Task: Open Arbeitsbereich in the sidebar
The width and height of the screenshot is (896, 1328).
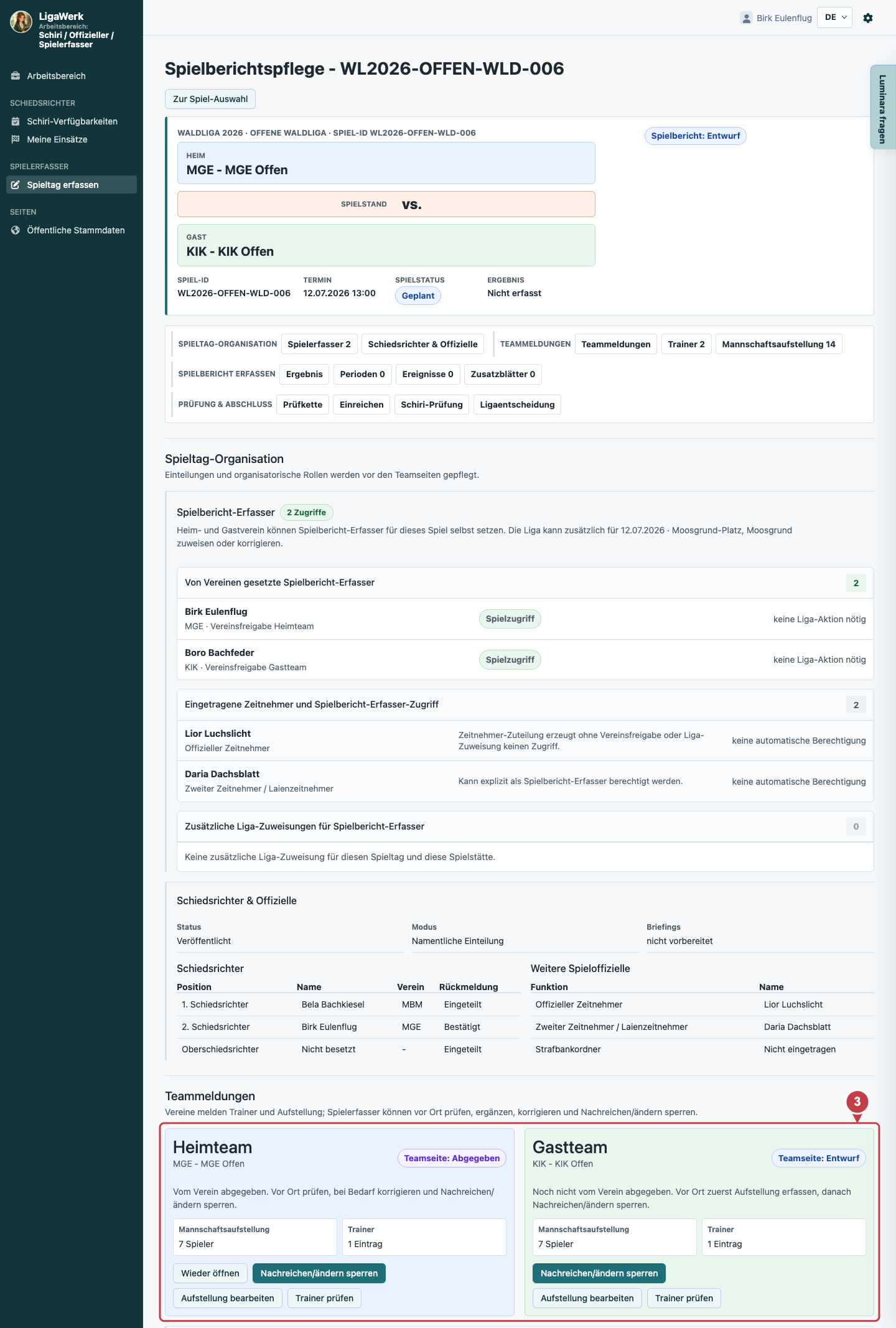Action: coord(72,76)
